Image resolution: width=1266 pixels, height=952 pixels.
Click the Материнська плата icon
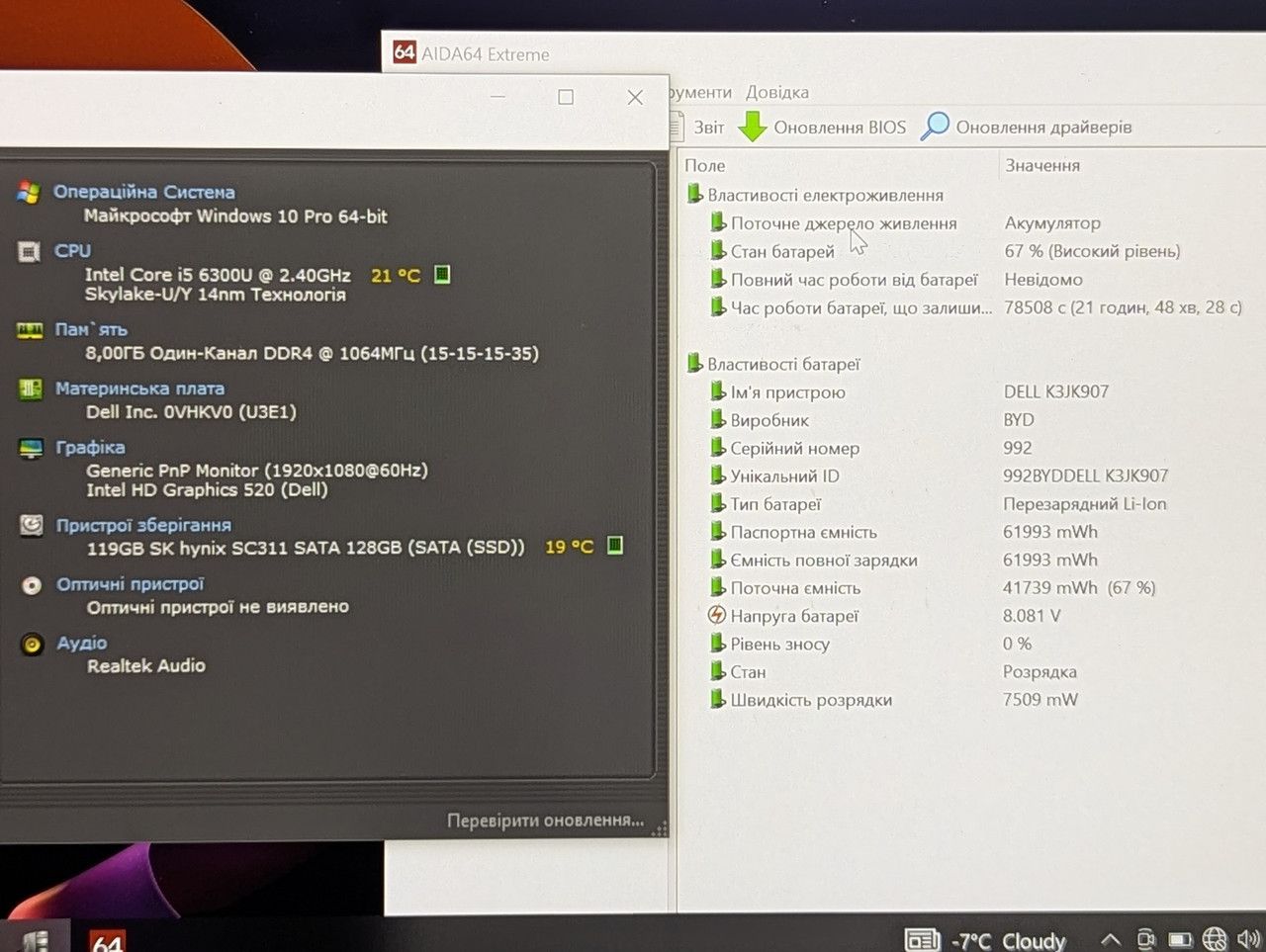(31, 389)
